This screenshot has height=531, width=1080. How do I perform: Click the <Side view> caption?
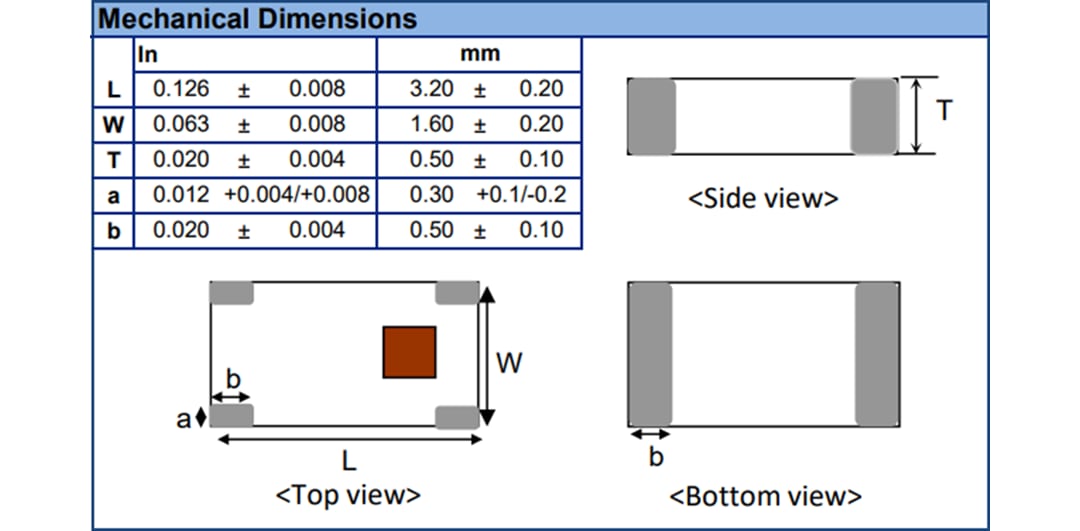click(762, 198)
